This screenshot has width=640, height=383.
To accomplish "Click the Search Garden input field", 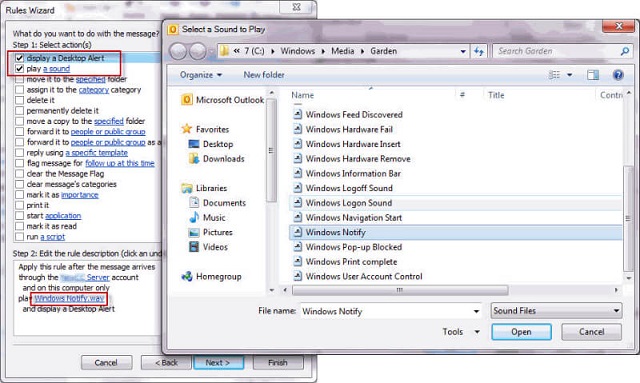I will (x=557, y=51).
